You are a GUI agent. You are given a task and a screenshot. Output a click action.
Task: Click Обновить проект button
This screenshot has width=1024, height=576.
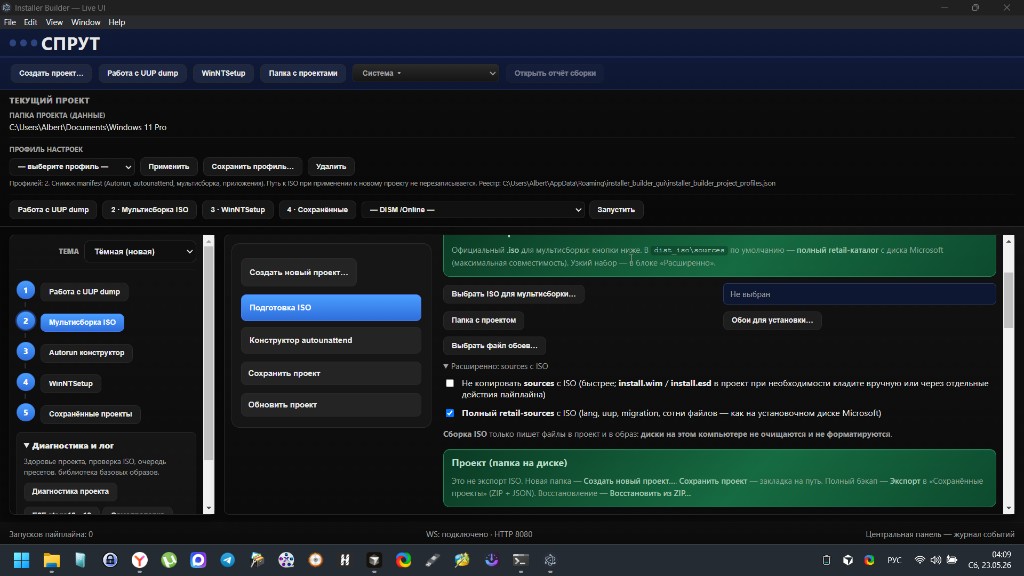click(331, 405)
